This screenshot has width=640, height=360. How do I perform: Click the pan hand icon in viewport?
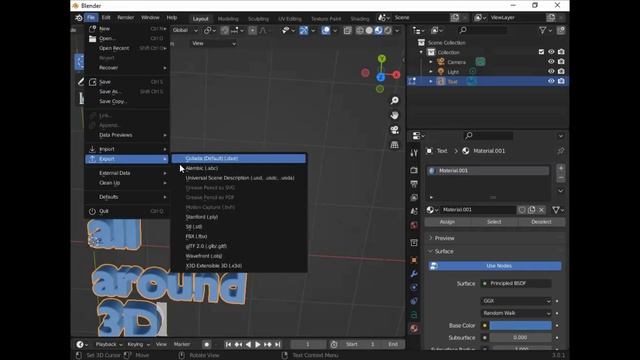[x=394, y=115]
